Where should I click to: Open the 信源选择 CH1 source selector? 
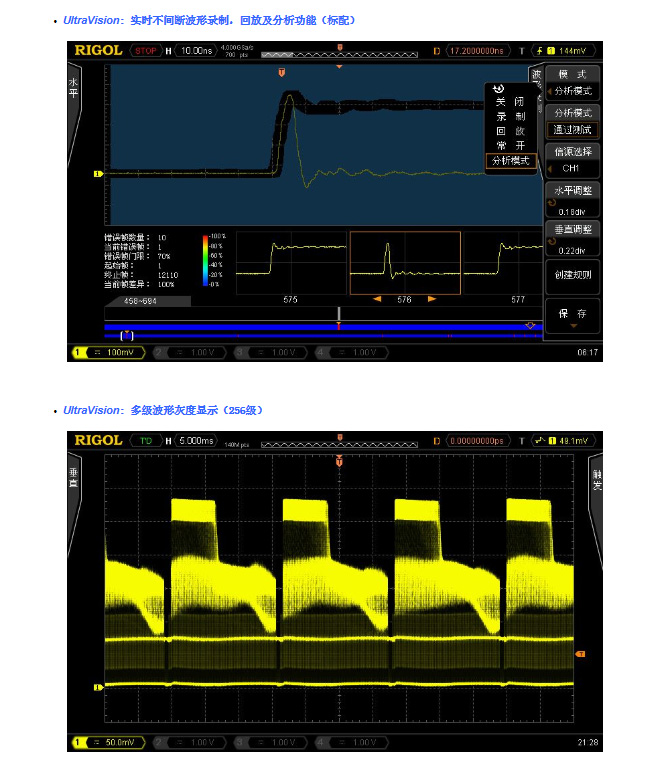click(573, 160)
